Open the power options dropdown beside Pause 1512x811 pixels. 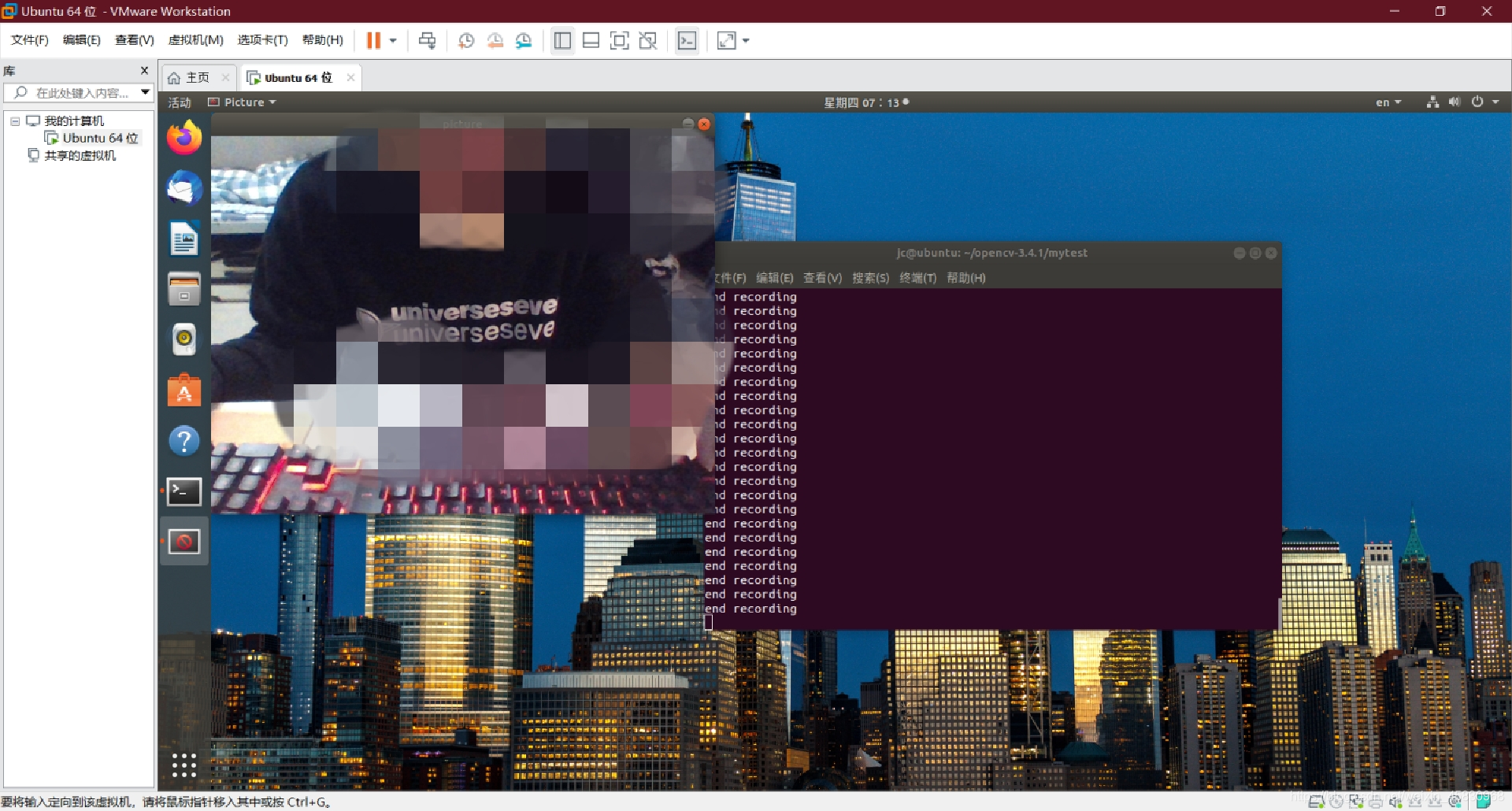tap(393, 40)
